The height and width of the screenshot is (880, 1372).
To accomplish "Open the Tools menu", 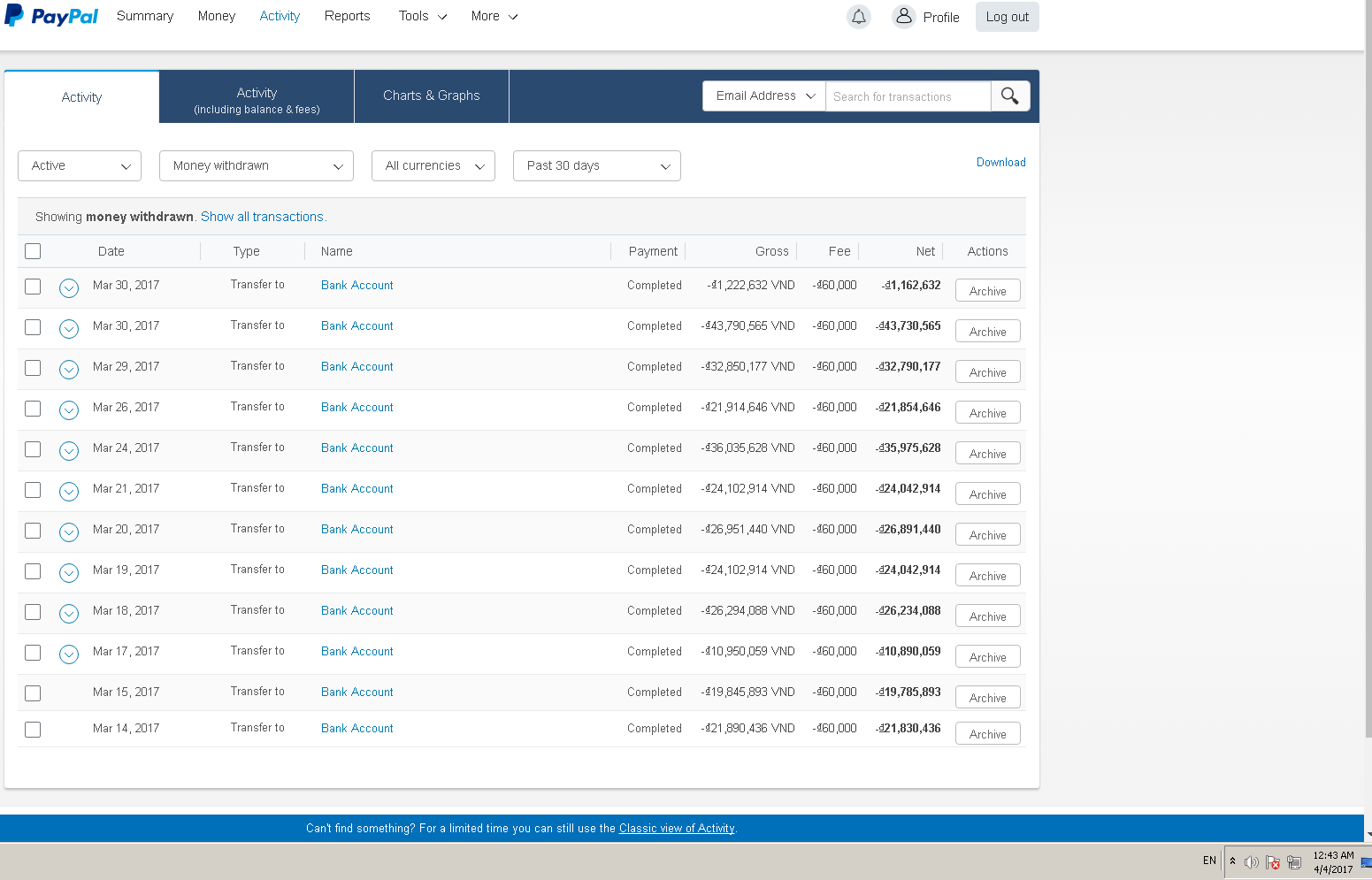I will 423,16.
